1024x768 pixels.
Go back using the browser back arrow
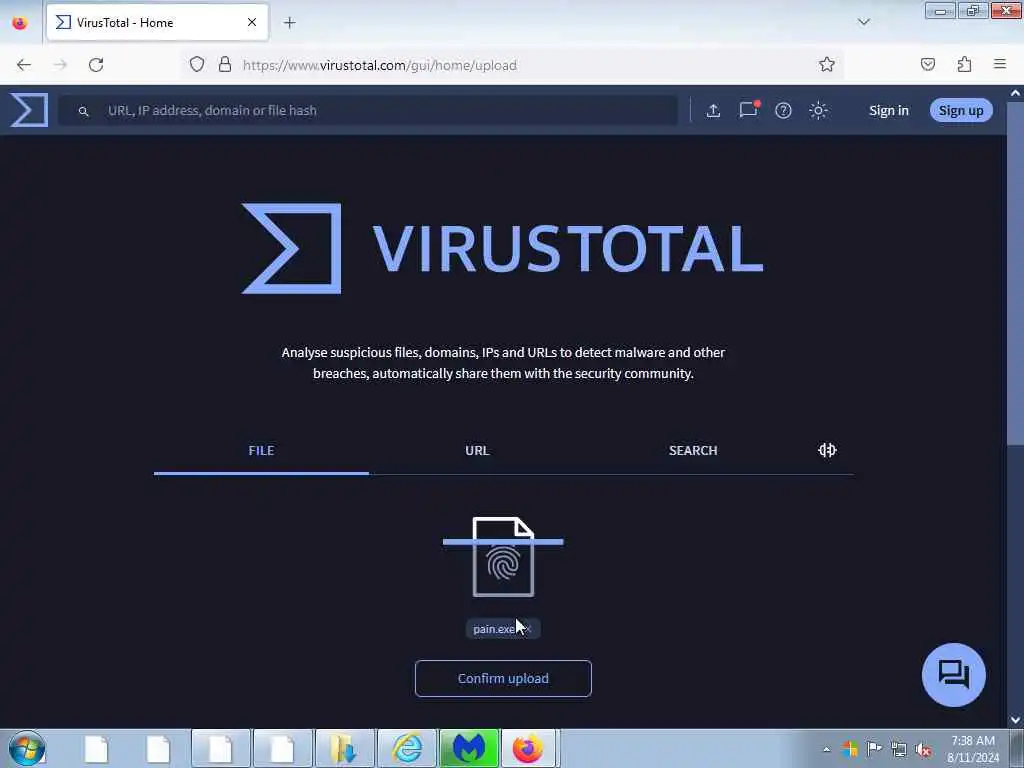24,65
